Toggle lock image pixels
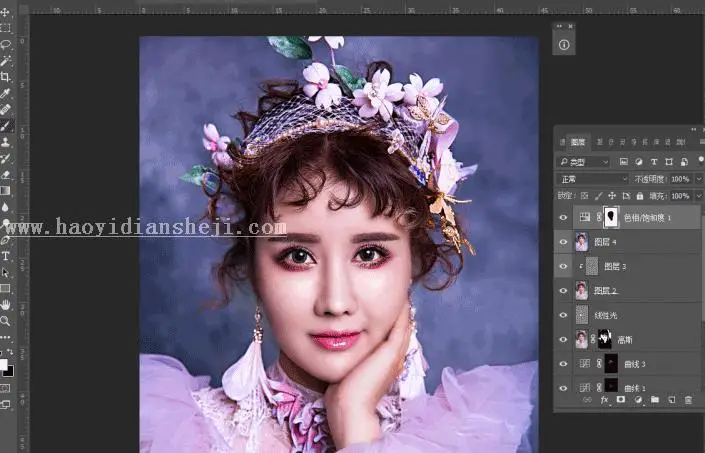705x453 pixels. (598, 196)
